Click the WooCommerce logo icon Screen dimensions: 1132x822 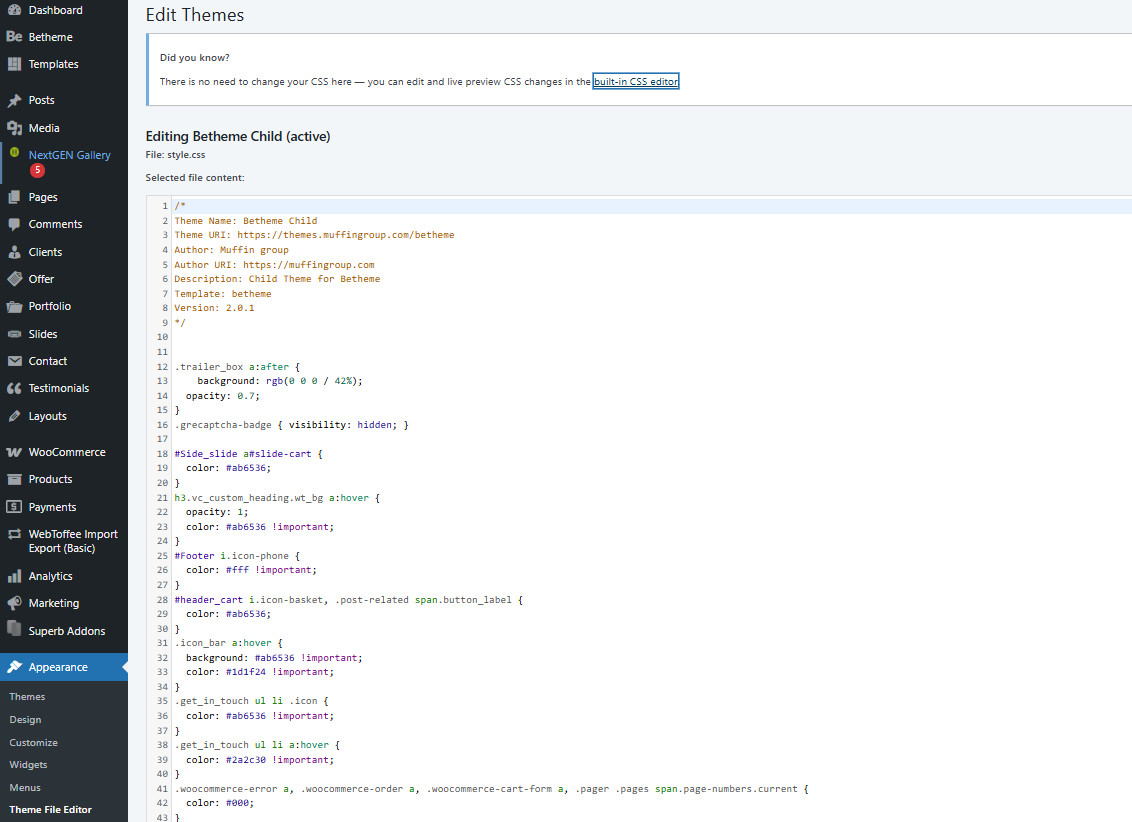pos(14,452)
